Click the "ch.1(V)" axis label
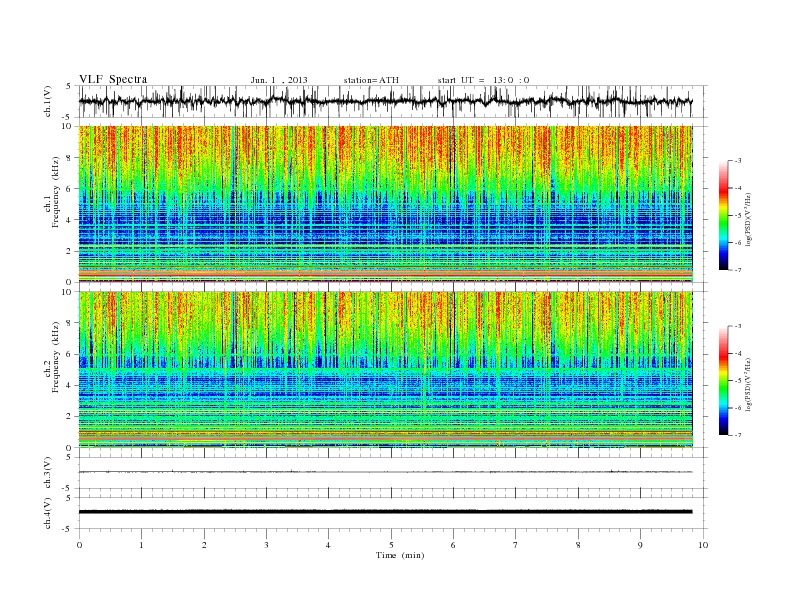 (48, 103)
